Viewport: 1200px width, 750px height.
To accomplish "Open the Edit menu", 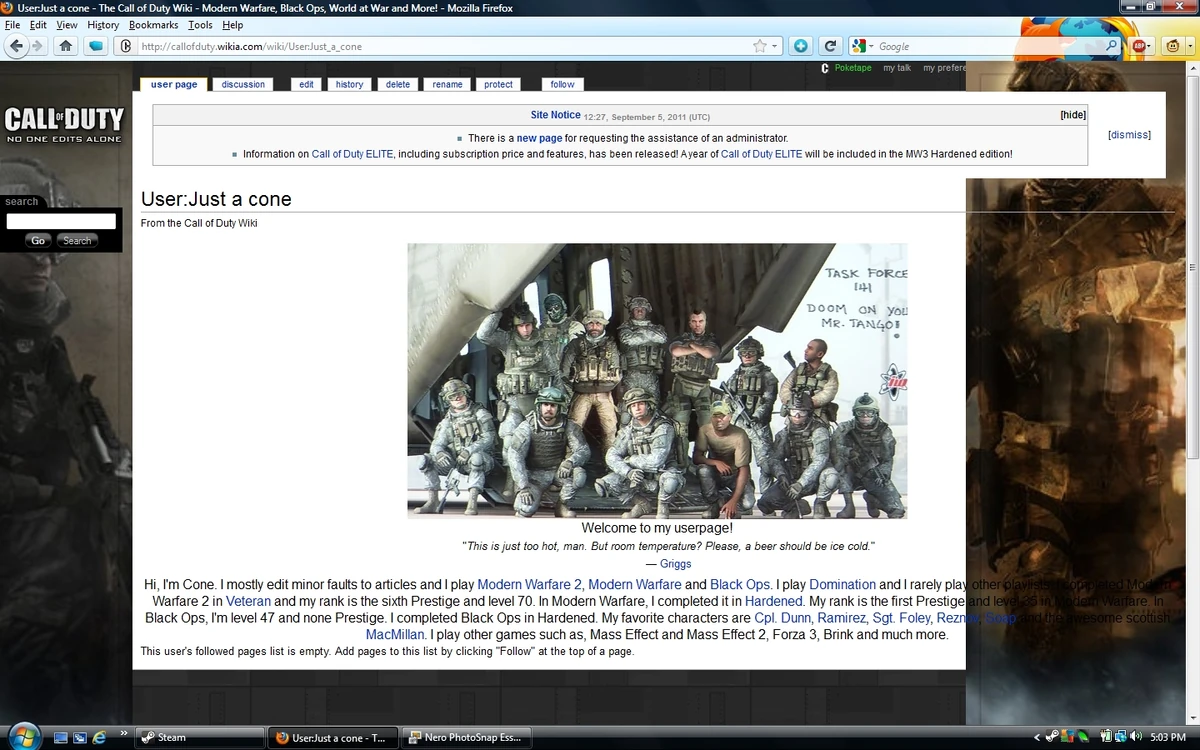I will [38, 25].
